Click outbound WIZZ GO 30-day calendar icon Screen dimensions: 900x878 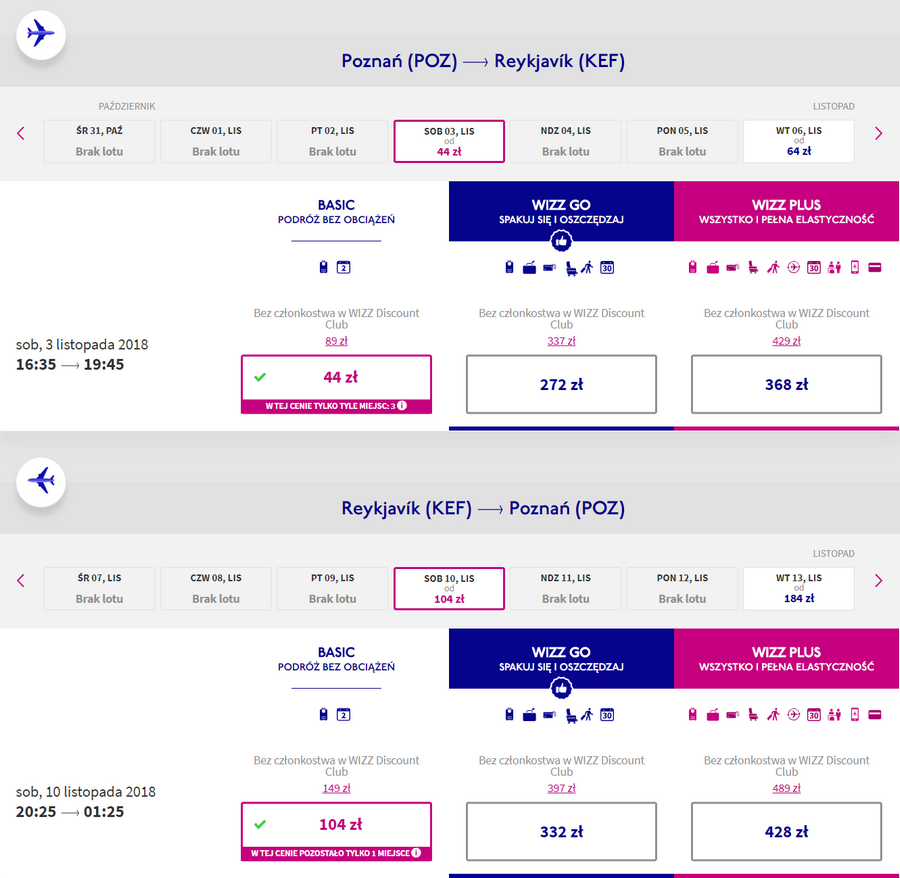607,267
